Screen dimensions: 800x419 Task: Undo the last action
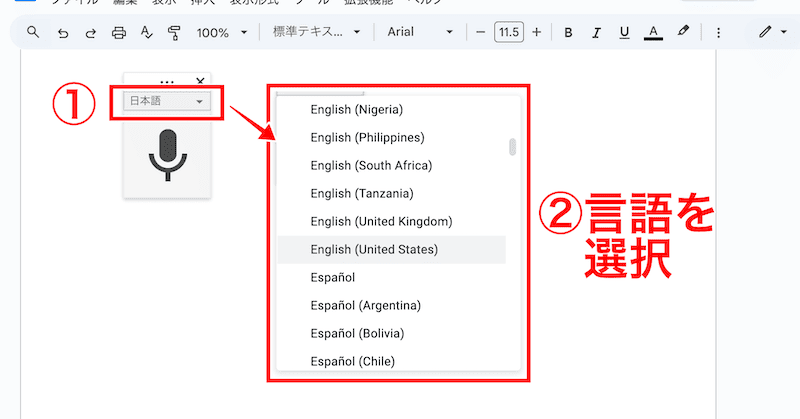pyautogui.click(x=62, y=32)
